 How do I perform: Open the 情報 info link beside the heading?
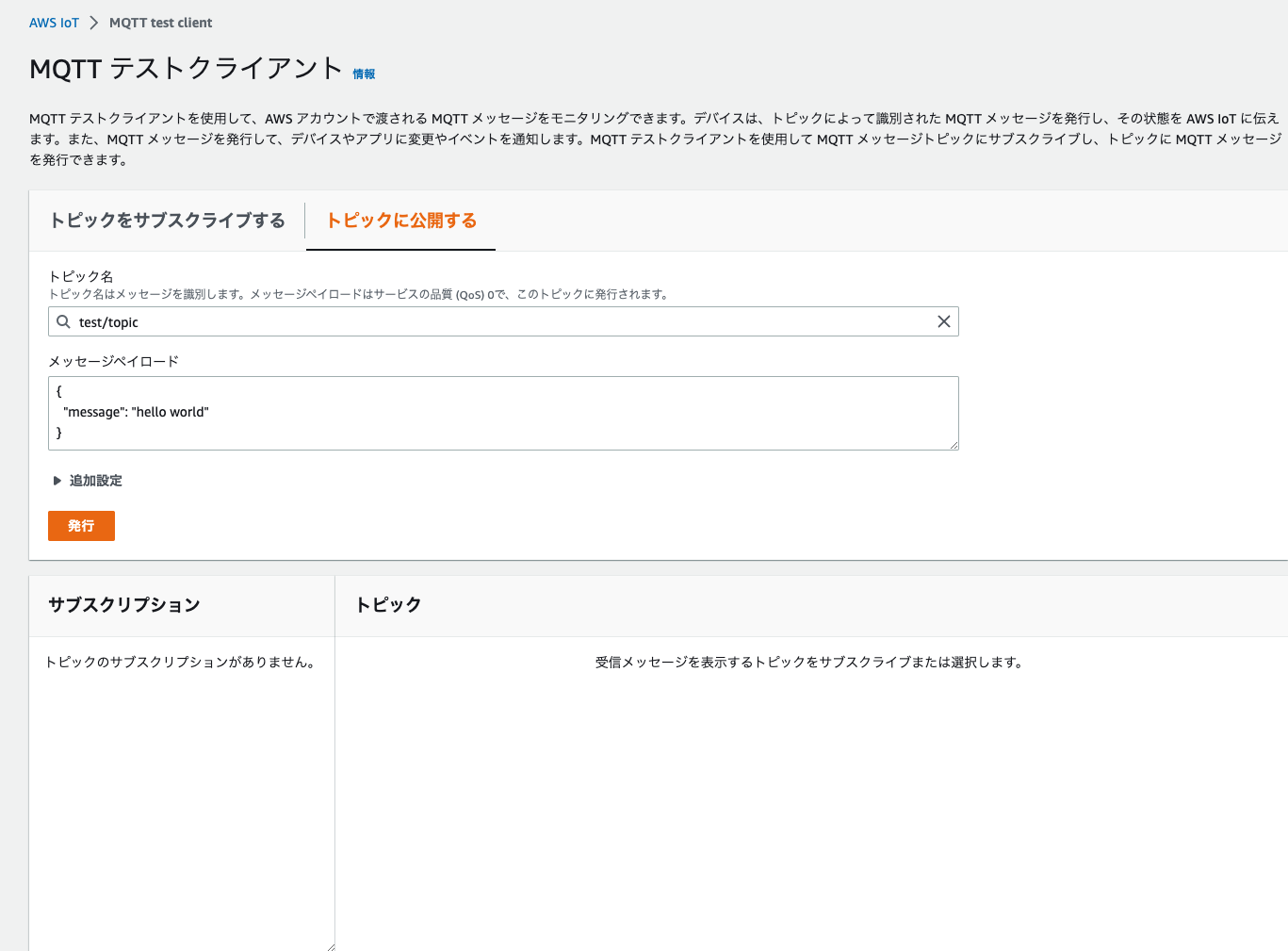click(364, 73)
